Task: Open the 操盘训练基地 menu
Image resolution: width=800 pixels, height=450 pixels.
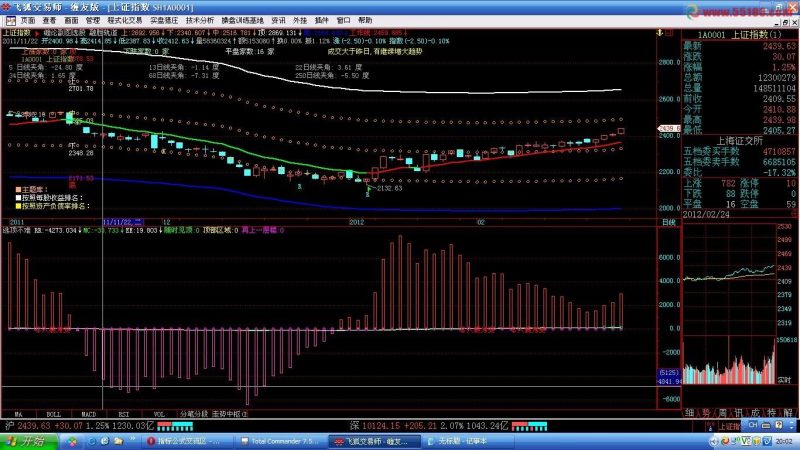Action: [242, 20]
